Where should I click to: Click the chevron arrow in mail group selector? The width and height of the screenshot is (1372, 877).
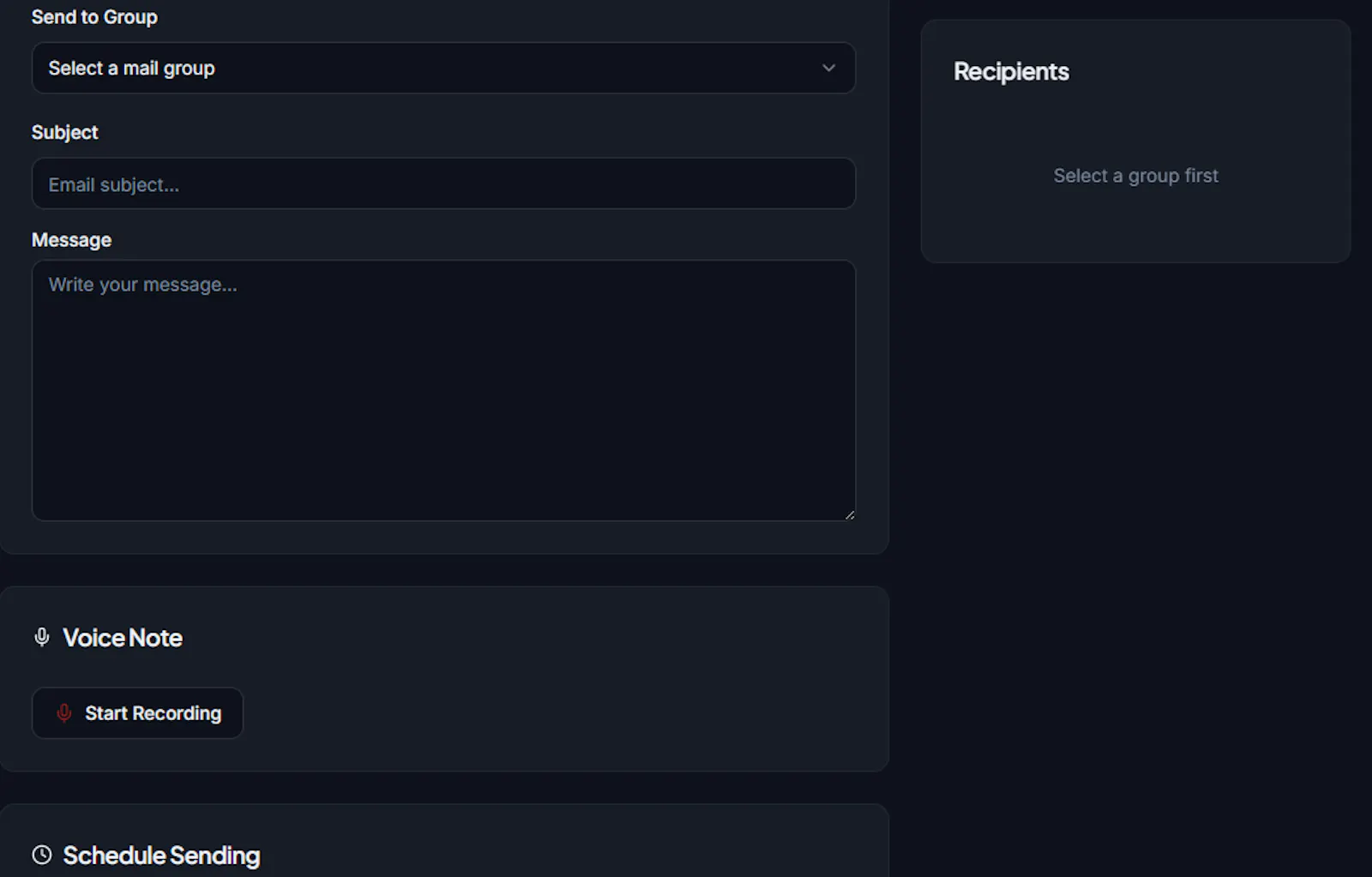click(x=828, y=68)
